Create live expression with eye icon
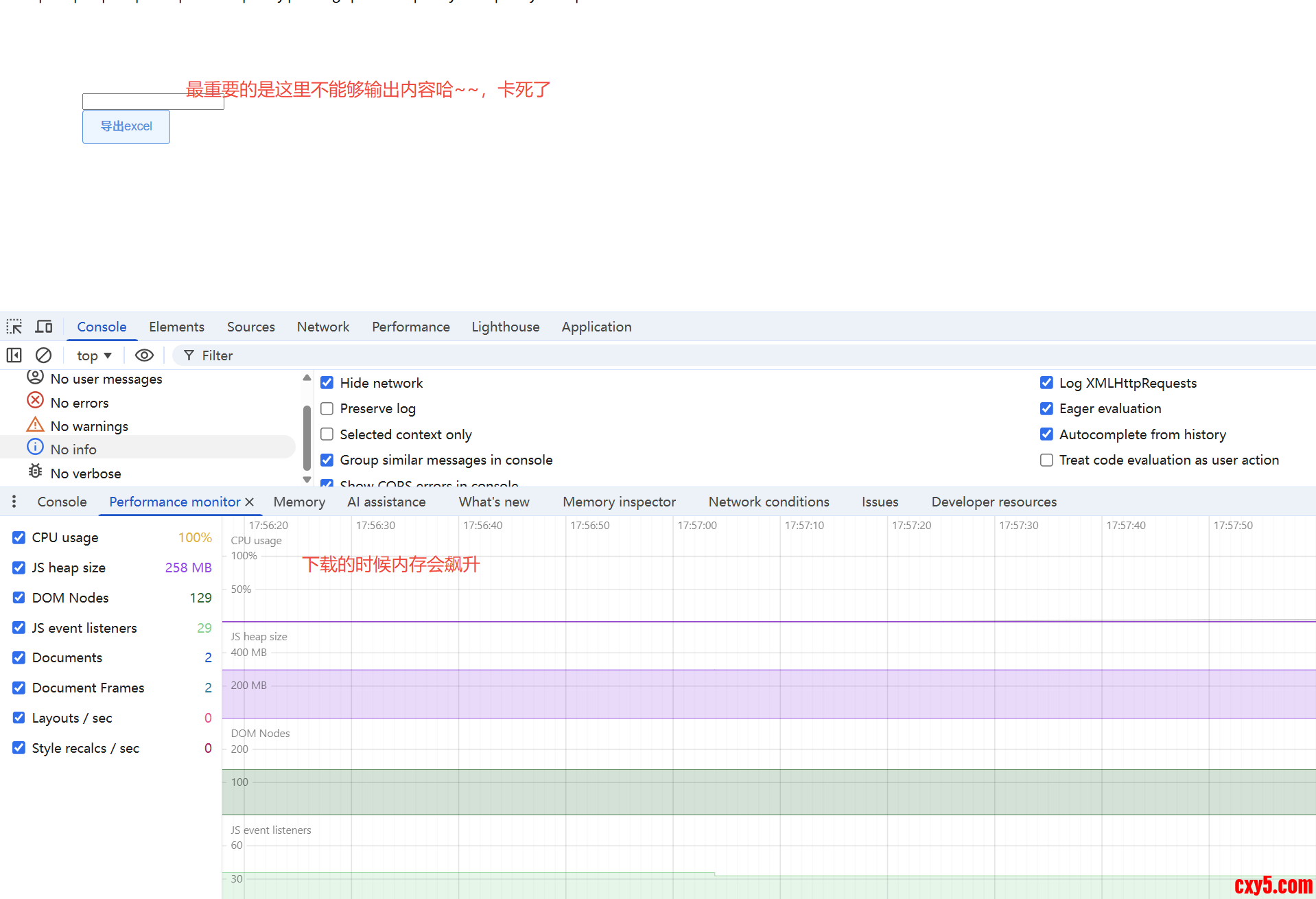The width and height of the screenshot is (1316, 899). pos(144,355)
